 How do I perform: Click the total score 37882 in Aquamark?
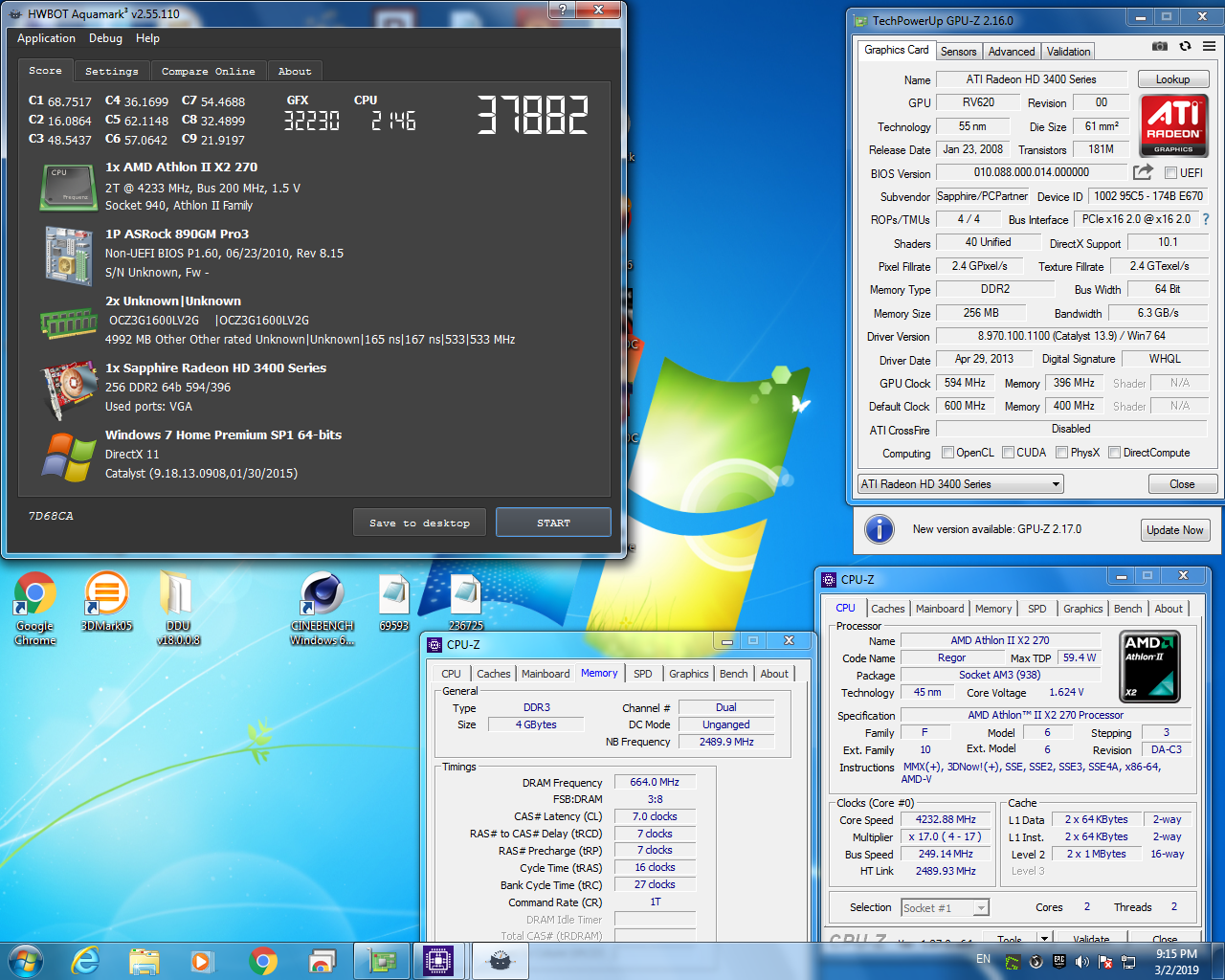click(533, 115)
